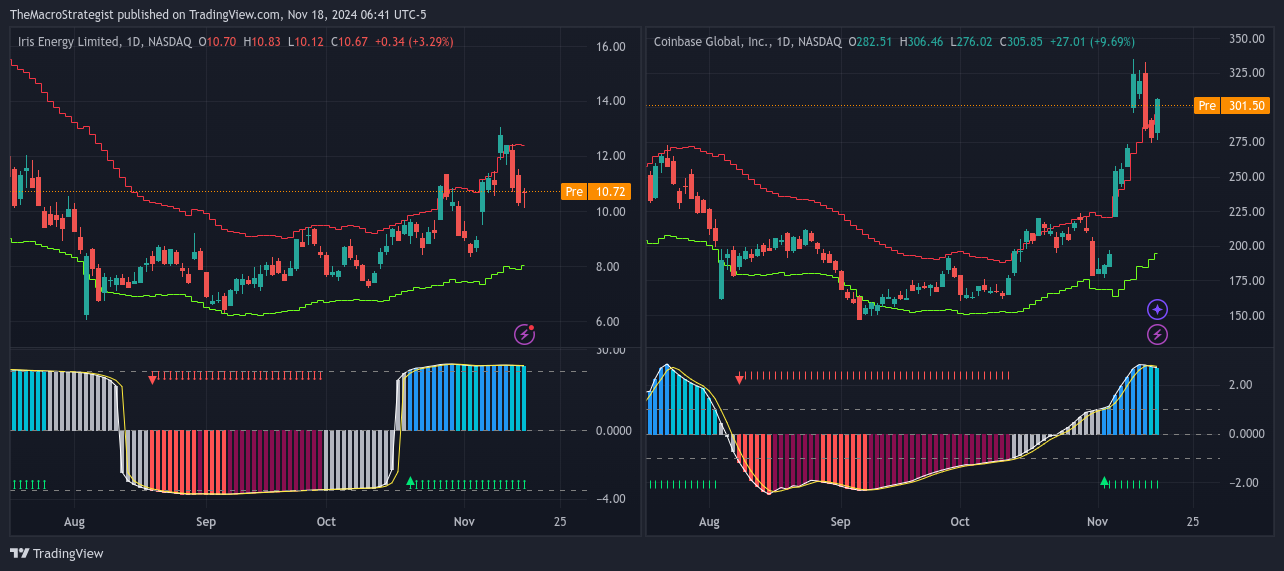This screenshot has width=1284, height=571.
Task: Click the lightning icon on Iris Energy chart
Action: click(524, 334)
